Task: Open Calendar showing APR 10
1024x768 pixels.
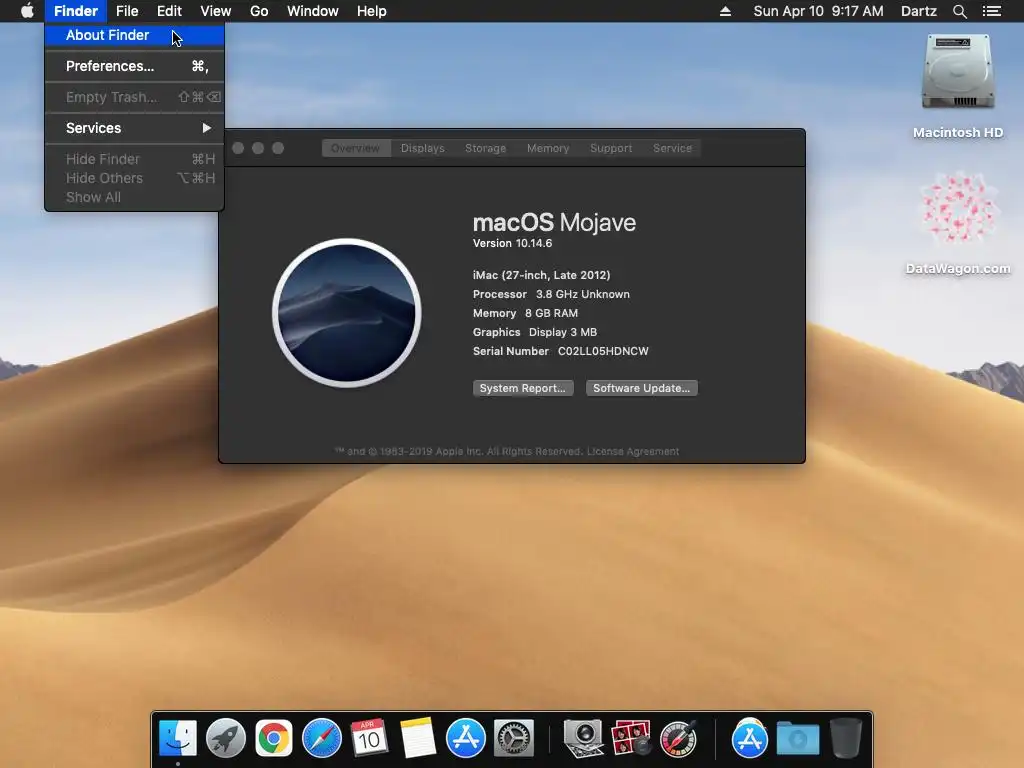Action: (x=369, y=738)
